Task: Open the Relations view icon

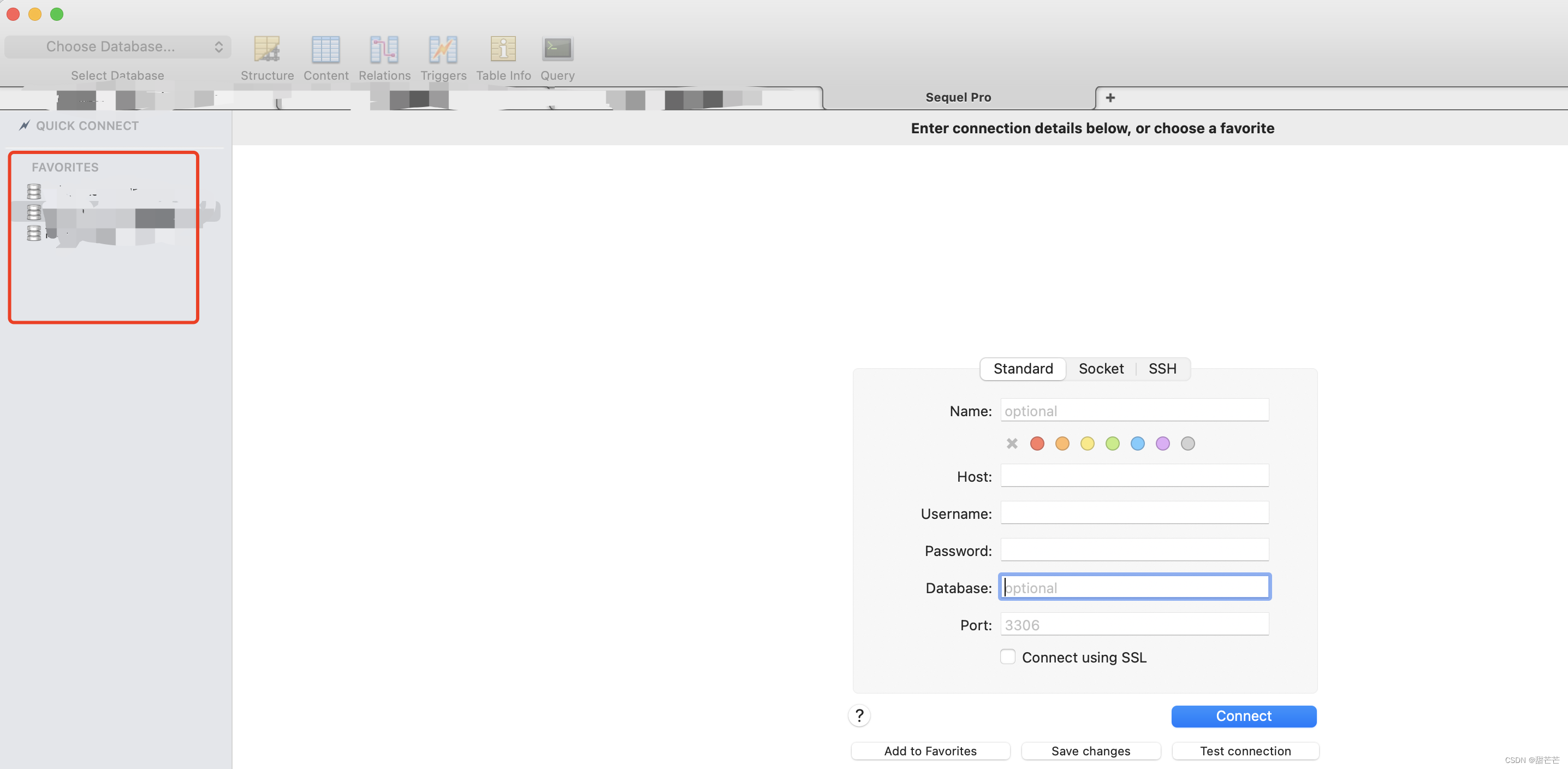Action: [x=384, y=49]
